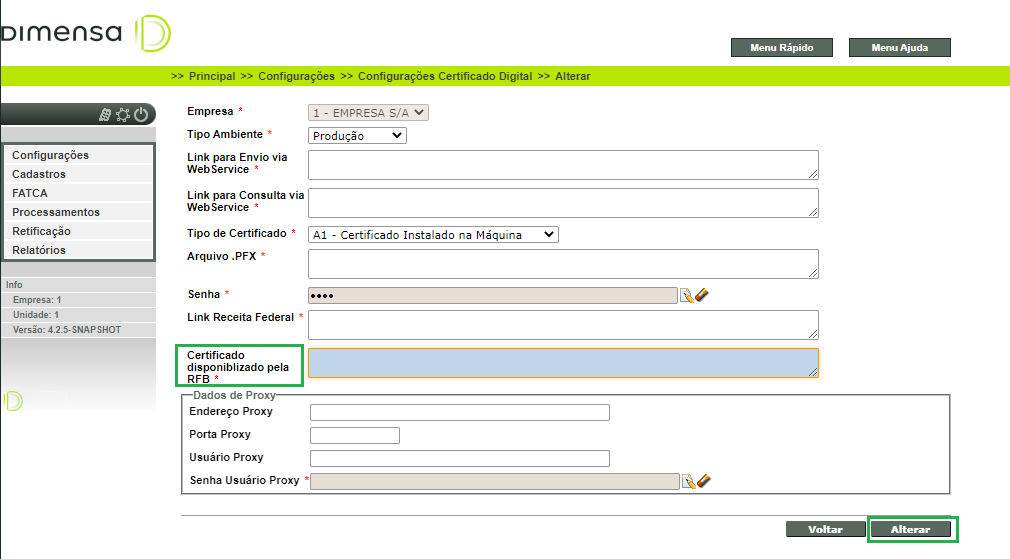Focus the Senha Usuário Proxy field
Image resolution: width=1010 pixels, height=559 pixels.
pyautogui.click(x=495, y=482)
